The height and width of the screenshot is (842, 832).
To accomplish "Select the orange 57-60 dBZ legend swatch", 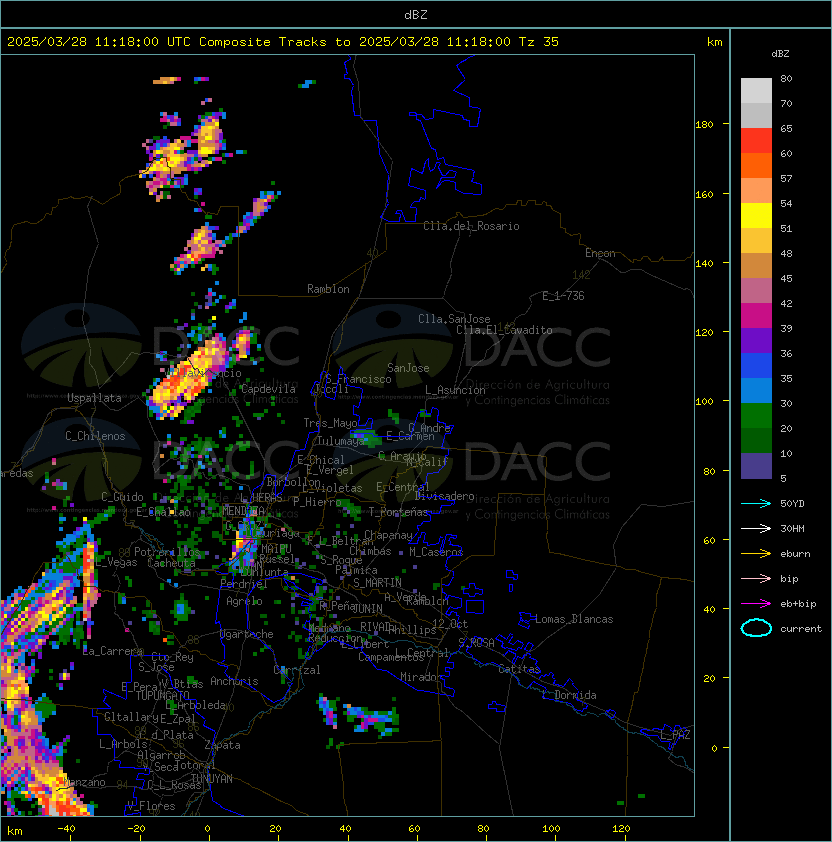I will [756, 165].
